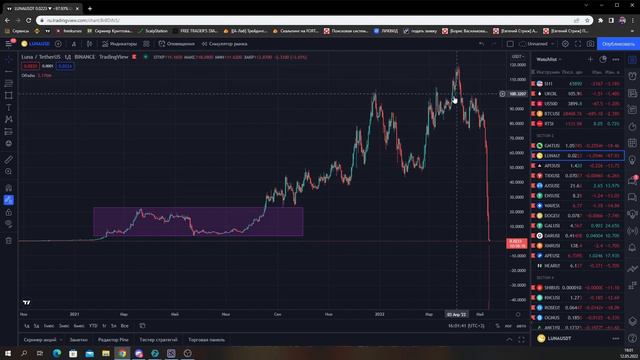This screenshot has width=640, height=360.
Task: Enter fullscreen mode icon
Action: tap(578, 44)
